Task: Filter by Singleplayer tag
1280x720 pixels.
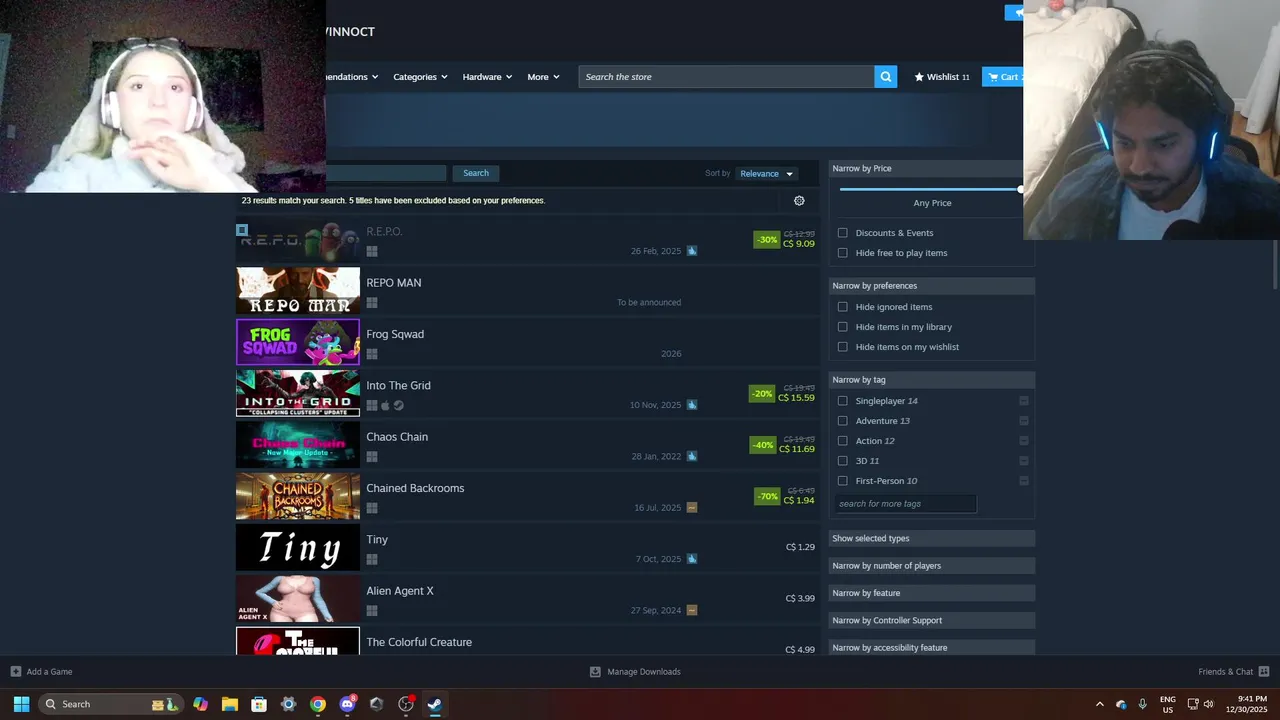Action: pyautogui.click(x=842, y=401)
